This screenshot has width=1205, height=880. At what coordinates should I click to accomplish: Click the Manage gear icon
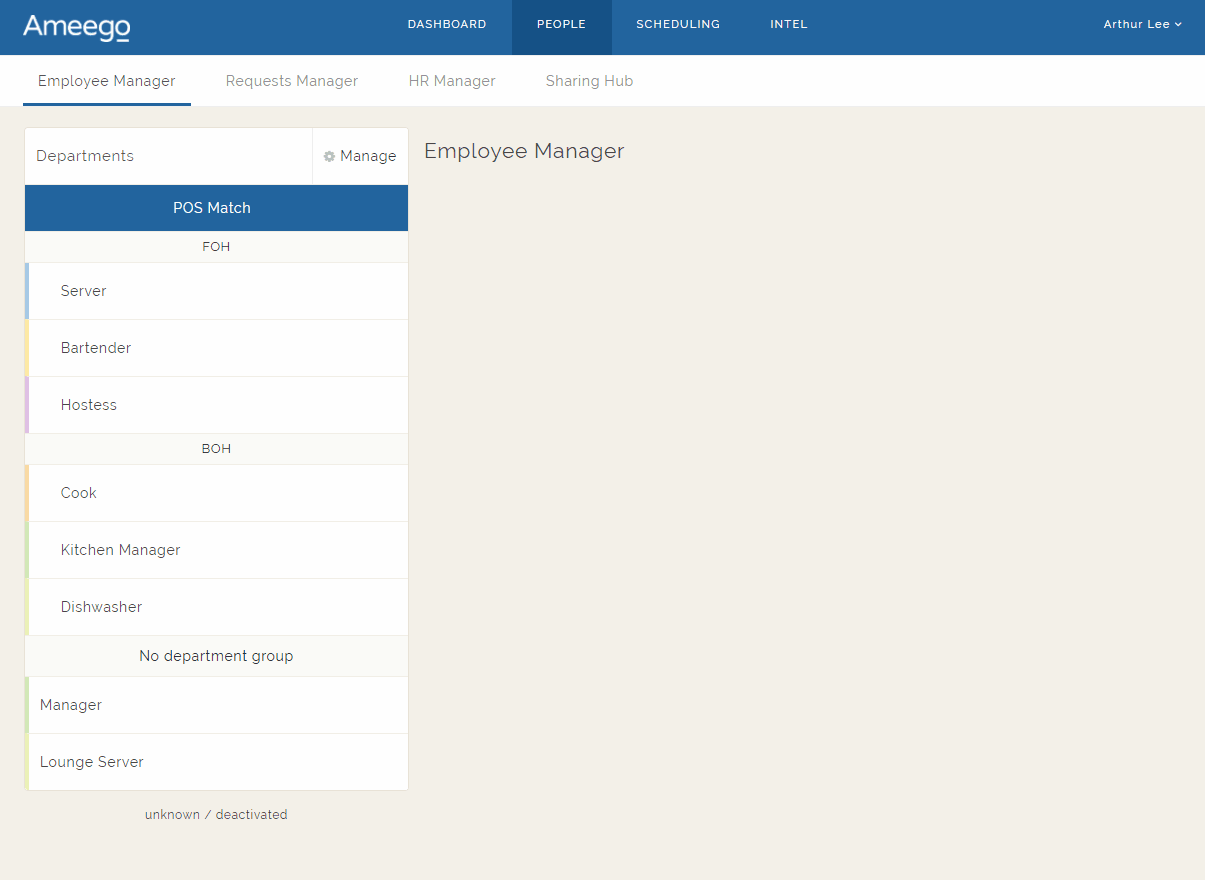pyautogui.click(x=329, y=157)
